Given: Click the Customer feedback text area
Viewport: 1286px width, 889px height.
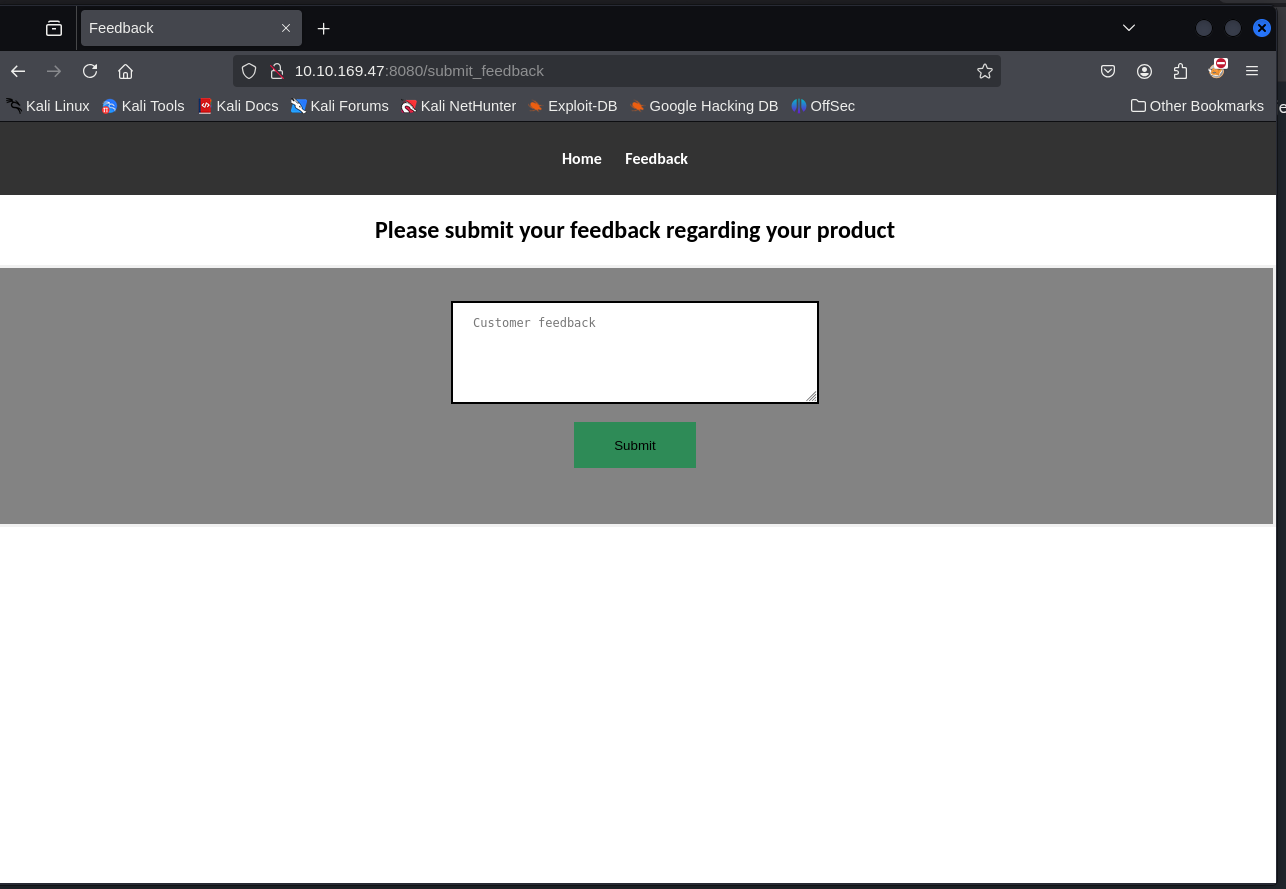Looking at the screenshot, I should [634, 352].
